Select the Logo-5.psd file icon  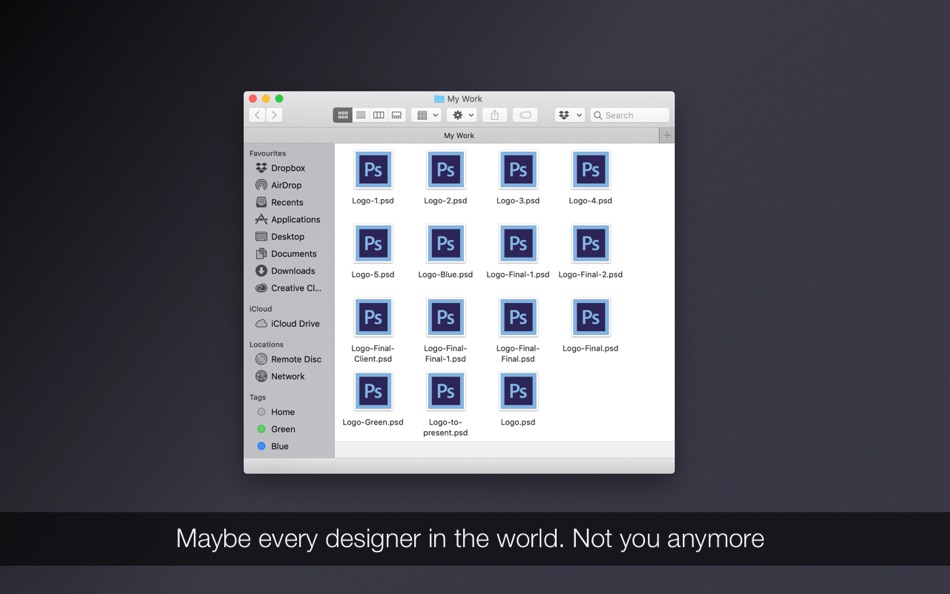point(373,244)
